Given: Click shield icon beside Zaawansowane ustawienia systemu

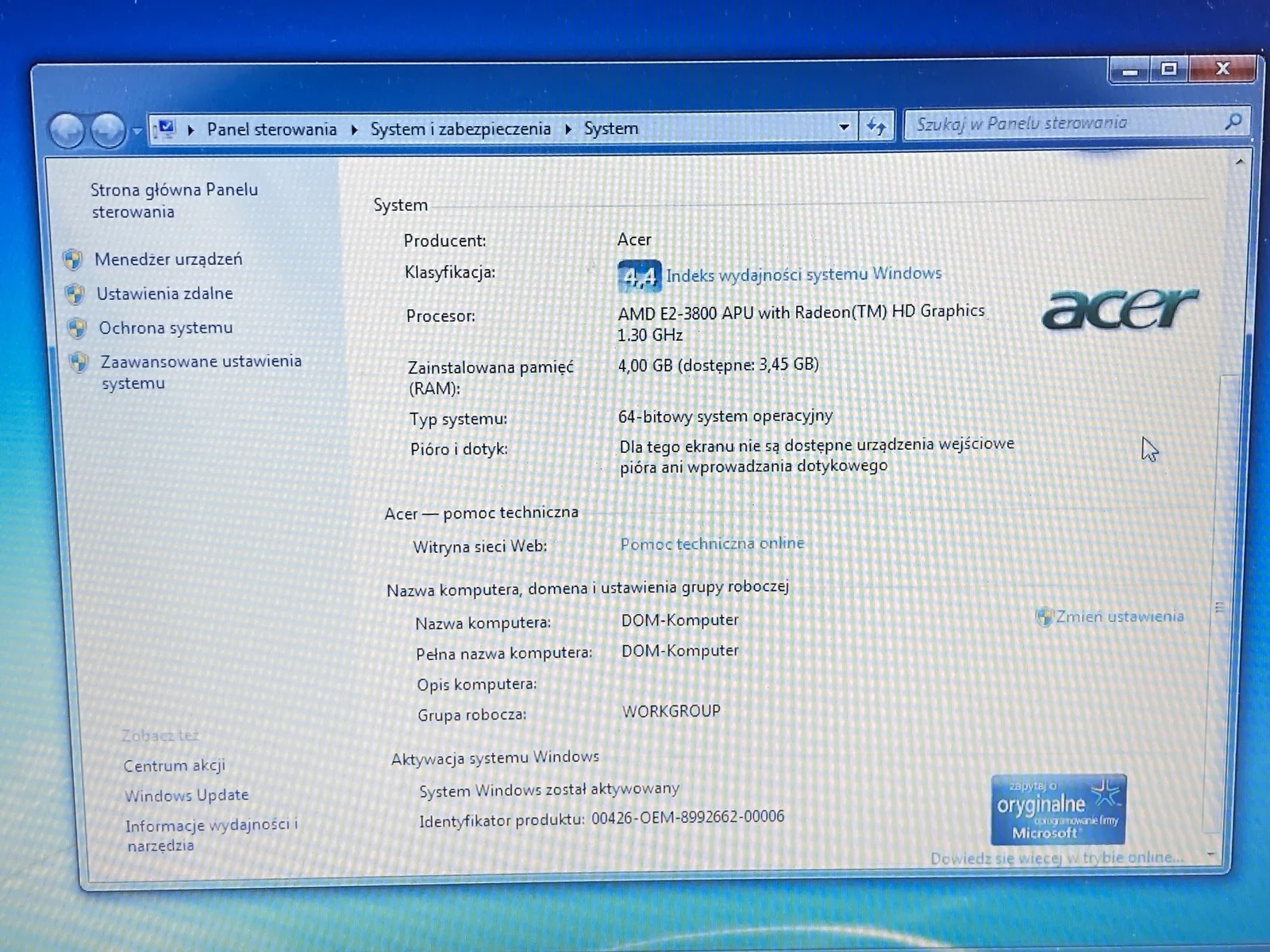Looking at the screenshot, I should tap(79, 363).
